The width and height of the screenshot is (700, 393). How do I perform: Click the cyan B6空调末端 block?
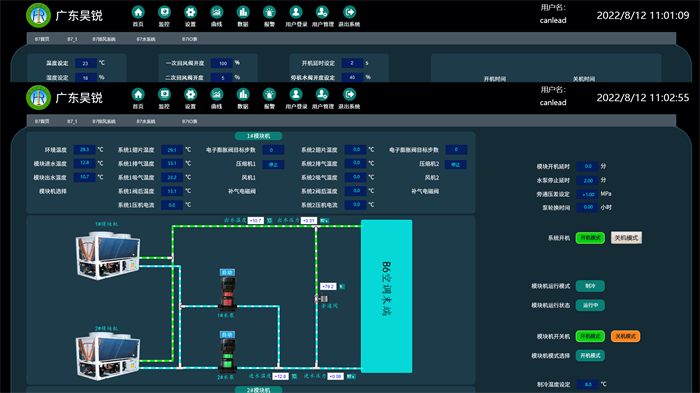click(x=387, y=296)
